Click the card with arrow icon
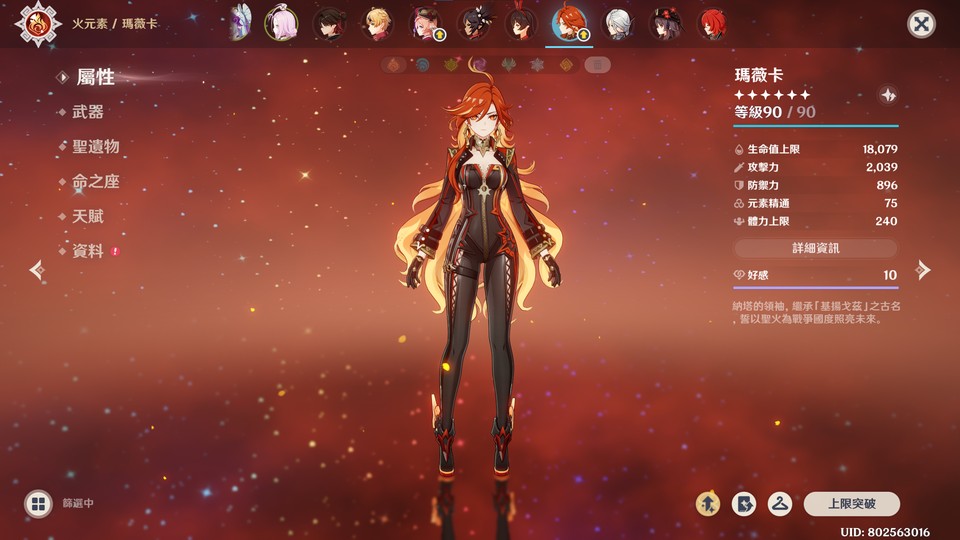The width and height of the screenshot is (960, 540). [744, 504]
